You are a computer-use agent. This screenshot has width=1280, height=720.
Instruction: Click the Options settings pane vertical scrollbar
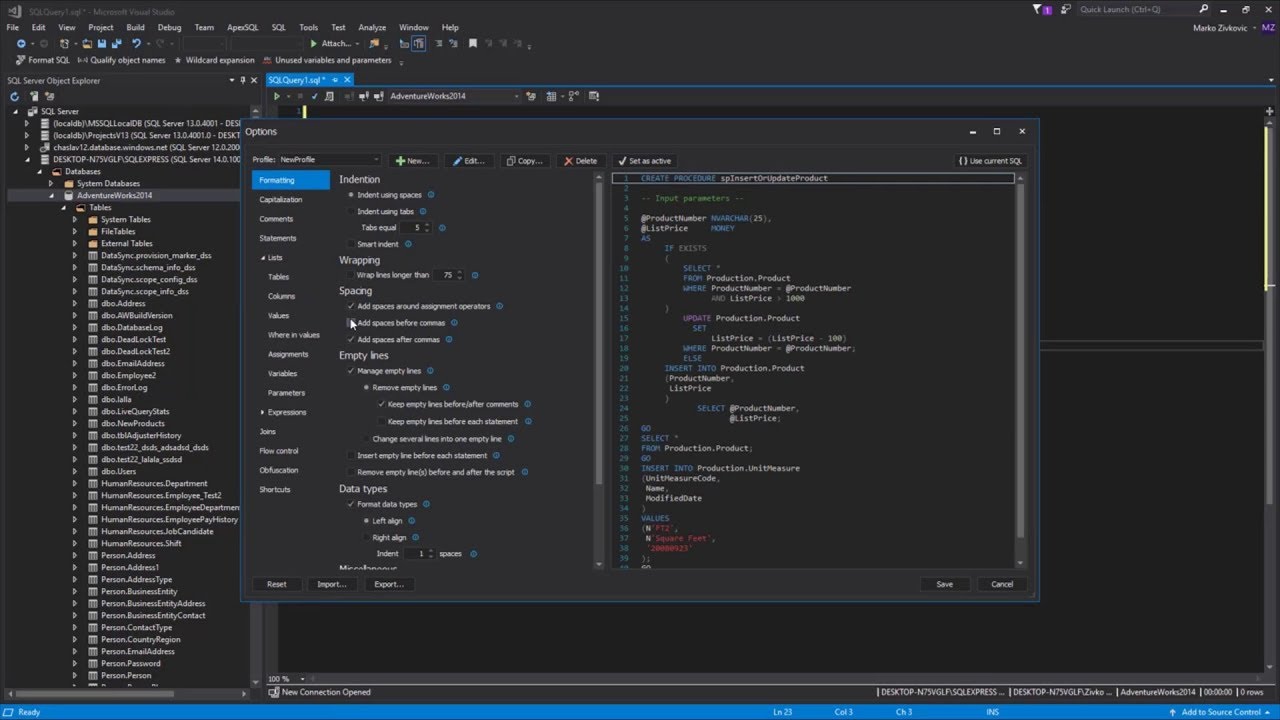(x=599, y=370)
